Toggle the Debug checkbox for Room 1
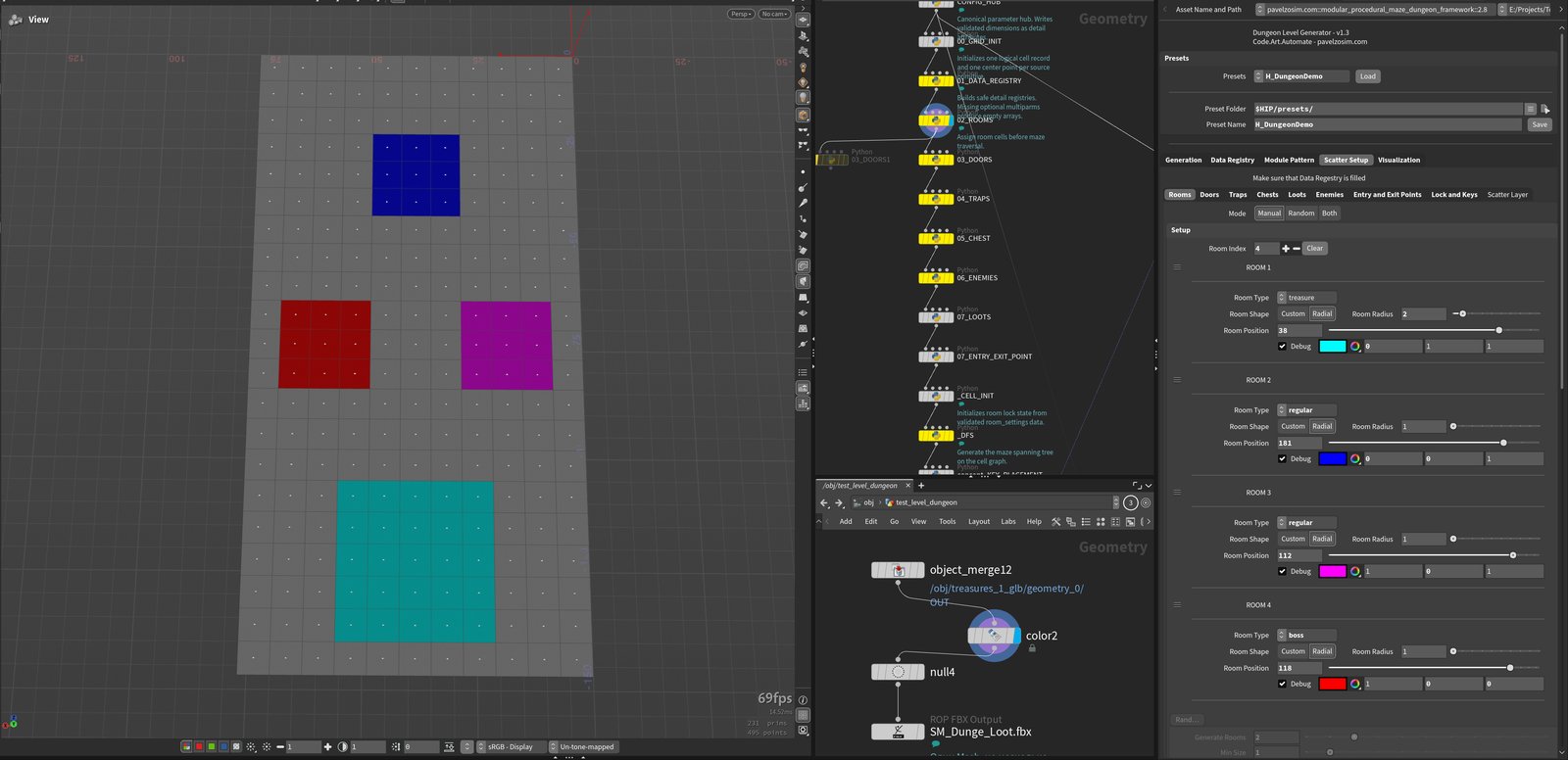This screenshot has width=1568, height=760. coord(1282,347)
